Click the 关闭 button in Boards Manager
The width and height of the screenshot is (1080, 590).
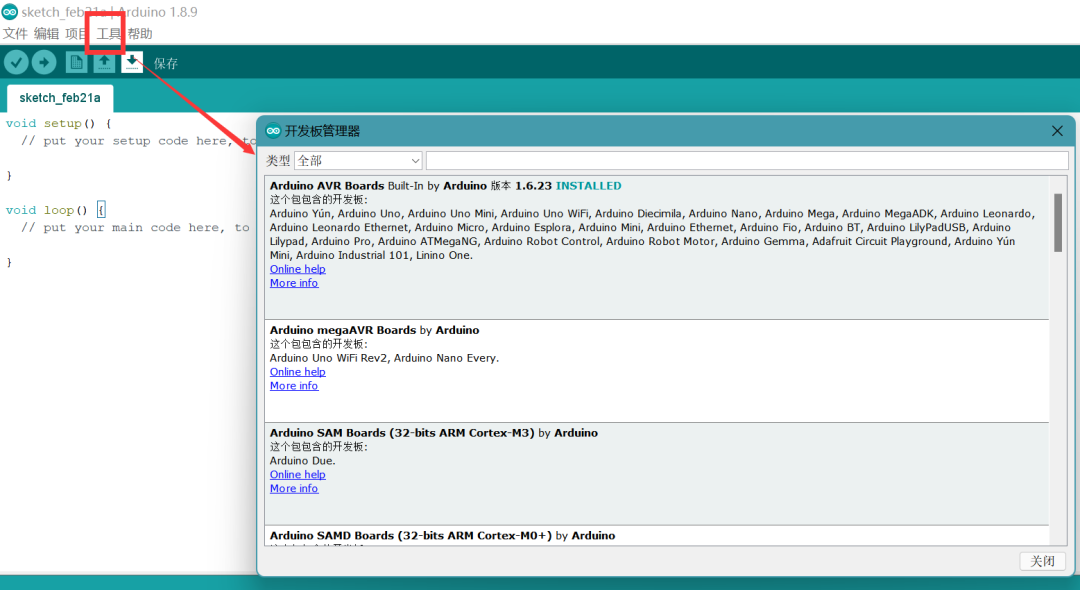(1042, 561)
